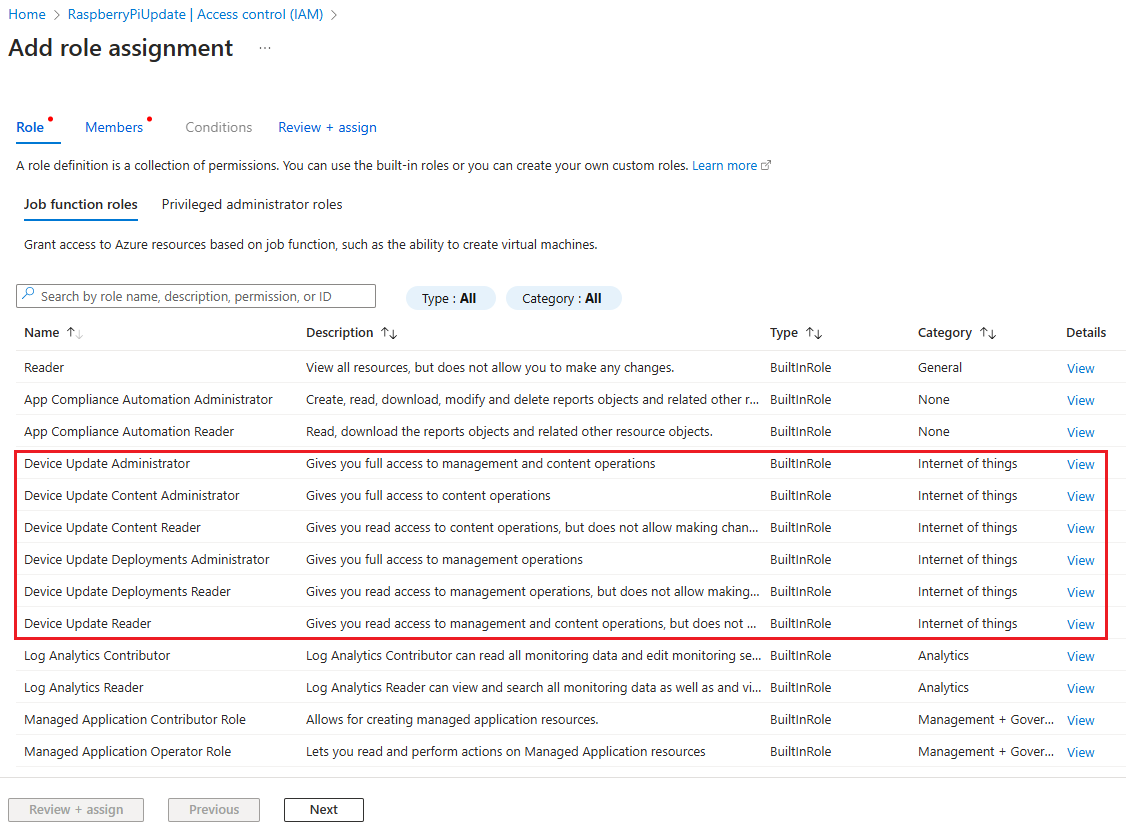
Task: Click 'Gives you full access to management operations' description
Action: click(445, 560)
